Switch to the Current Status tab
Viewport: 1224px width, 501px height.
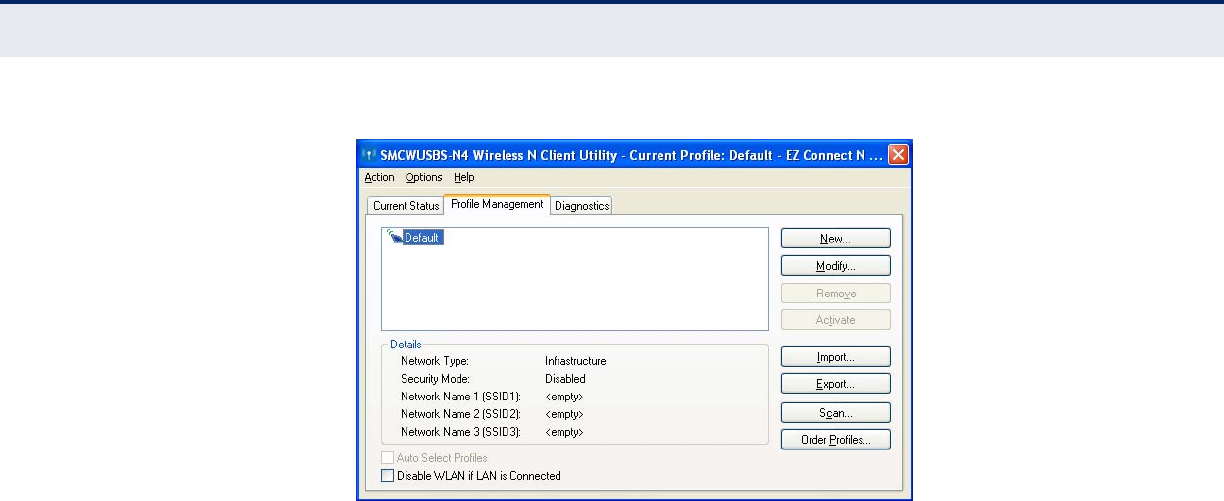click(x=406, y=206)
